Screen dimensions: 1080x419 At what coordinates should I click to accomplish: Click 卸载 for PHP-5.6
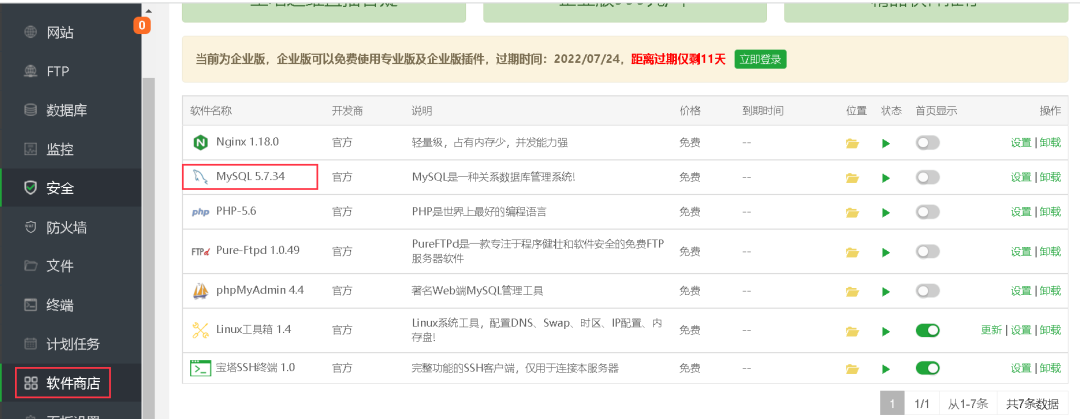point(1050,212)
